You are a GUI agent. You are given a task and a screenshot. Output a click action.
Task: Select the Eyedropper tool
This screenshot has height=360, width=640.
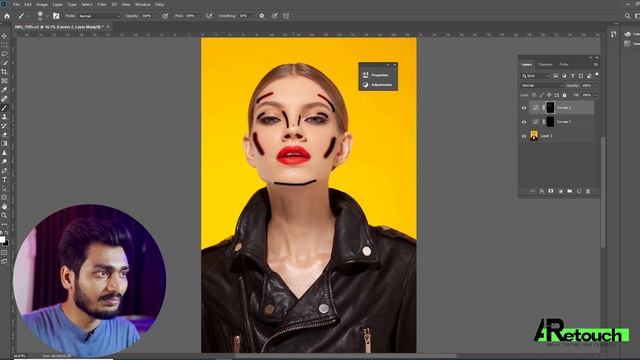[4, 90]
